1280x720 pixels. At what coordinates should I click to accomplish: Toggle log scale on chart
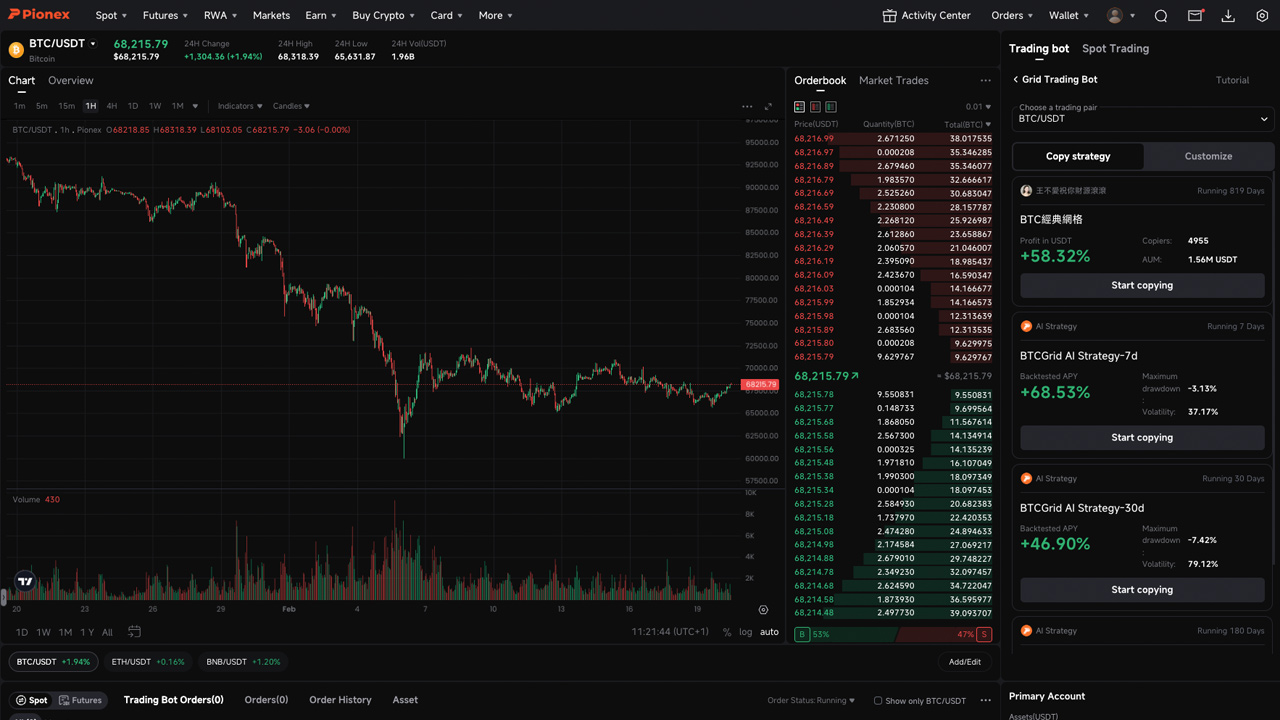(745, 632)
